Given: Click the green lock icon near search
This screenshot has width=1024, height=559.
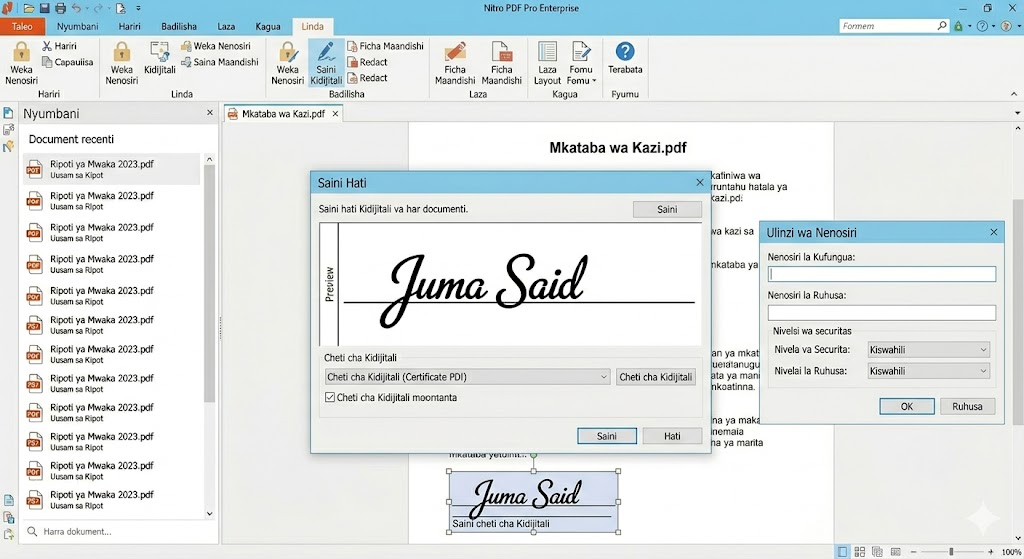Looking at the screenshot, I should pos(958,26).
